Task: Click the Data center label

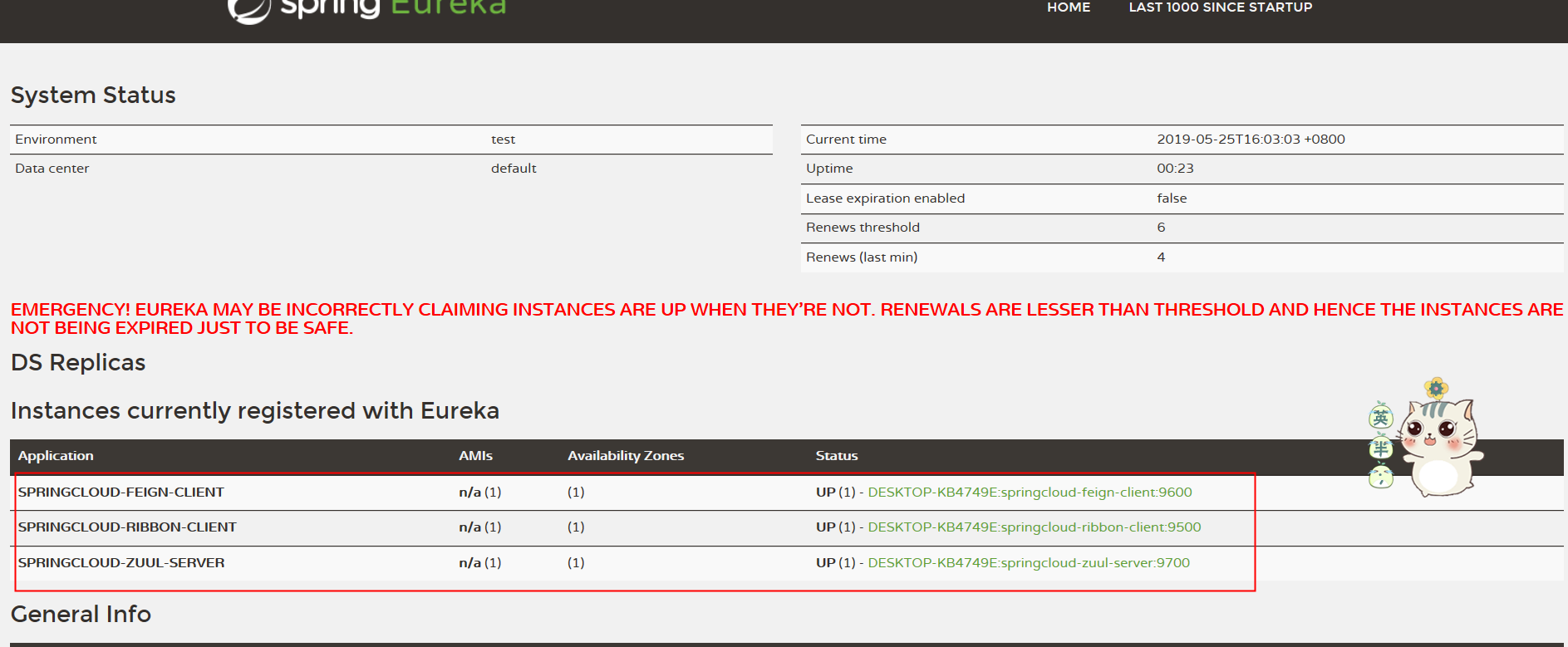Action: [52, 169]
